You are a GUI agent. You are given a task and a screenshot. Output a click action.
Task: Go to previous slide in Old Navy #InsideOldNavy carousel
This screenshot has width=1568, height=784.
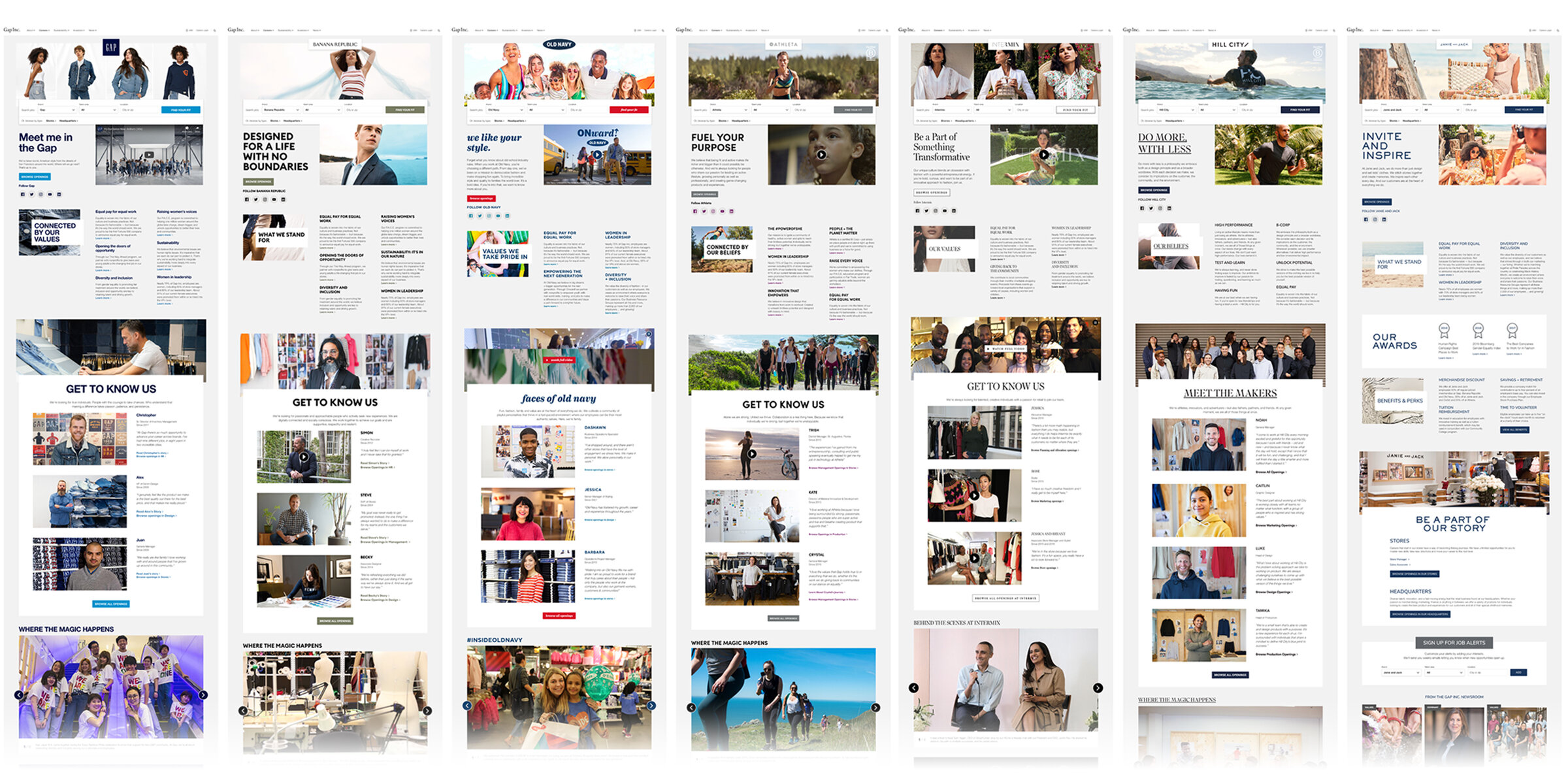pyautogui.click(x=467, y=706)
